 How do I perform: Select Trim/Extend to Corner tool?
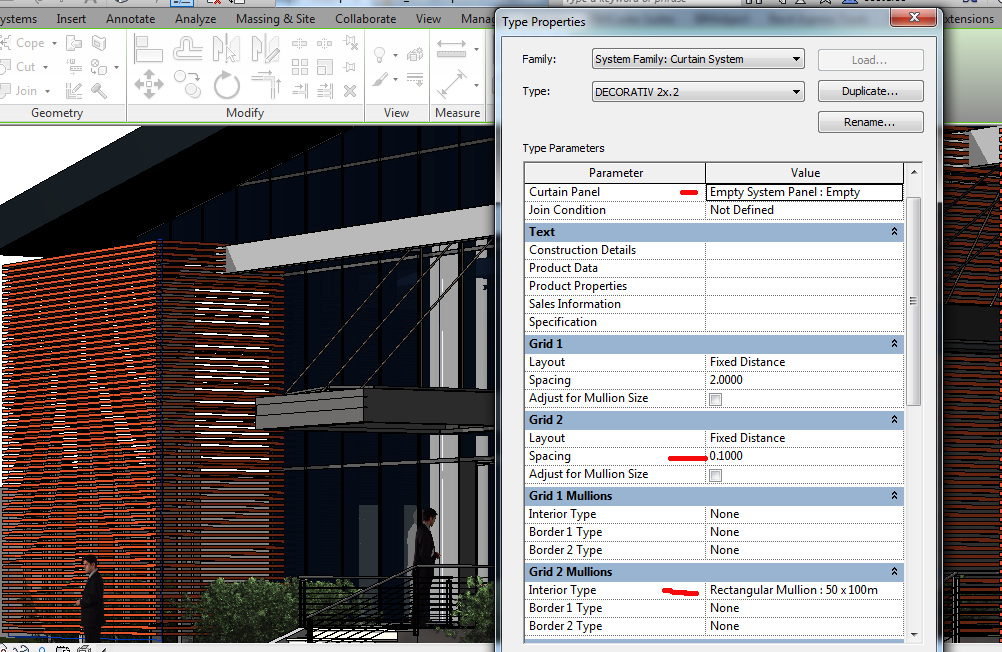tap(266, 84)
